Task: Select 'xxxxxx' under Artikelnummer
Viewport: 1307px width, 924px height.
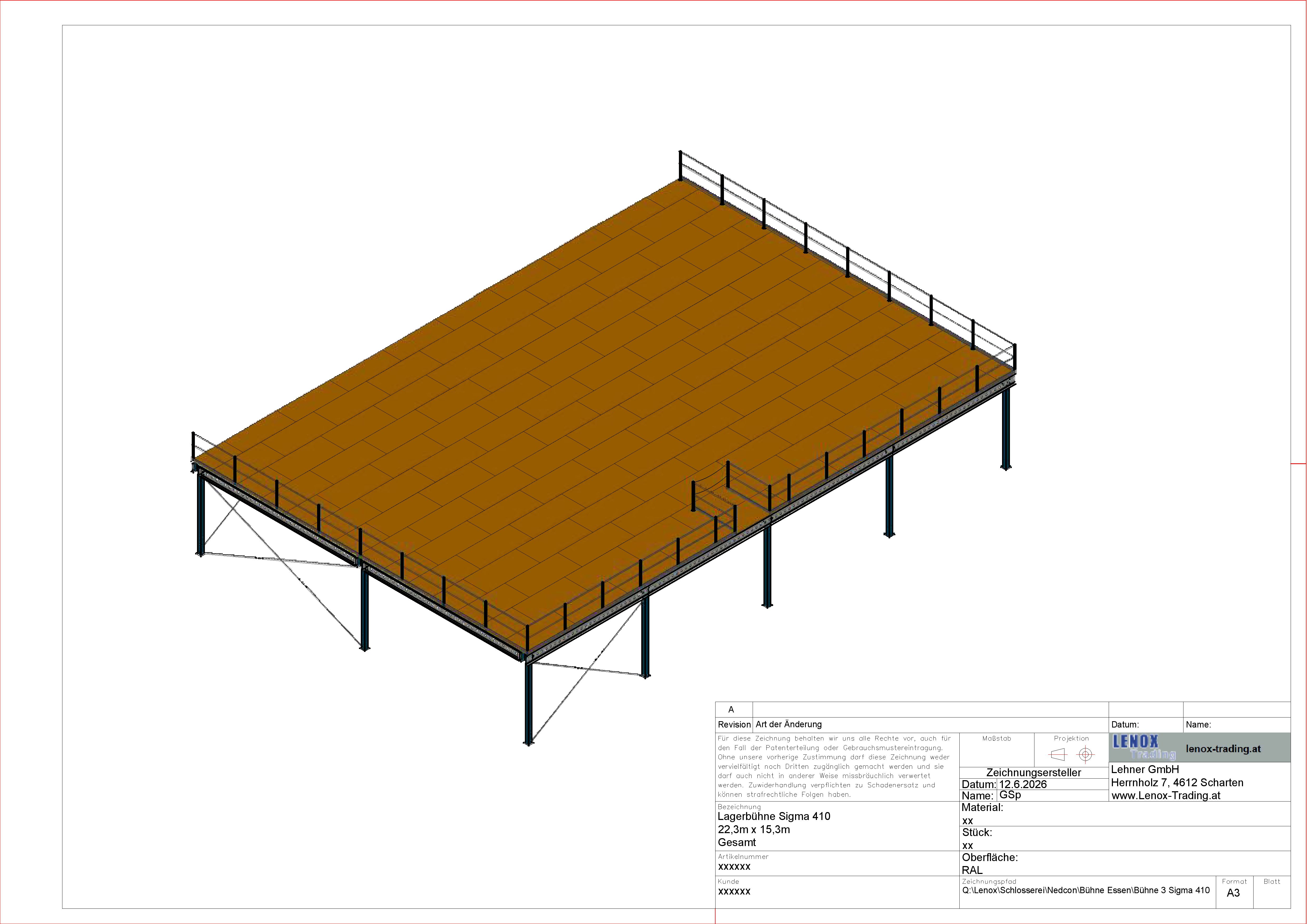Action: click(734, 867)
